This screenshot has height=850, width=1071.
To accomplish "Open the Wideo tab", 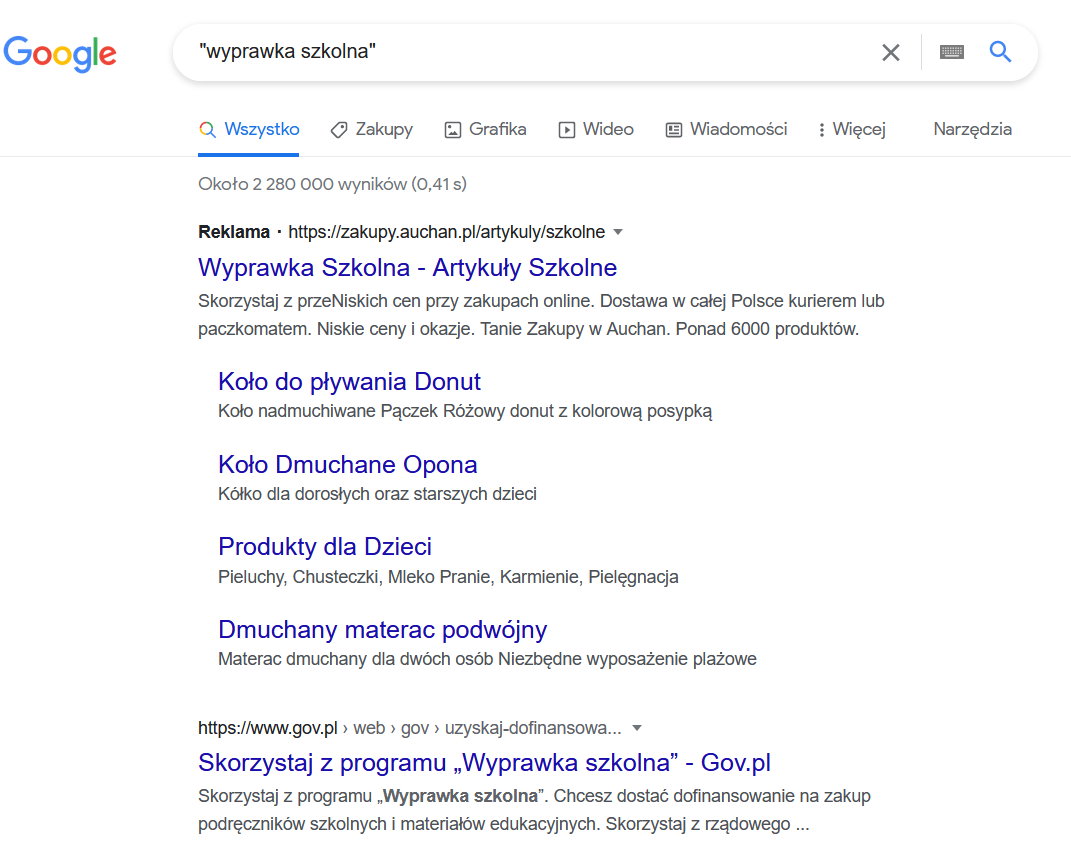I will tap(596, 129).
